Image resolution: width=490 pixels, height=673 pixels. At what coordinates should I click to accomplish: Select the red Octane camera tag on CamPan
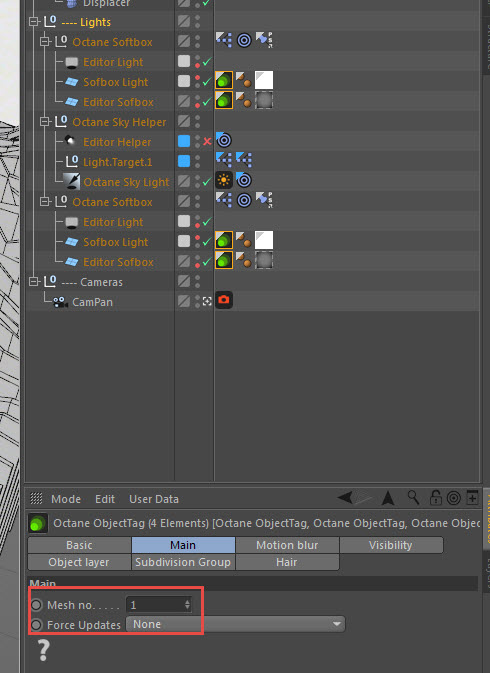224,300
